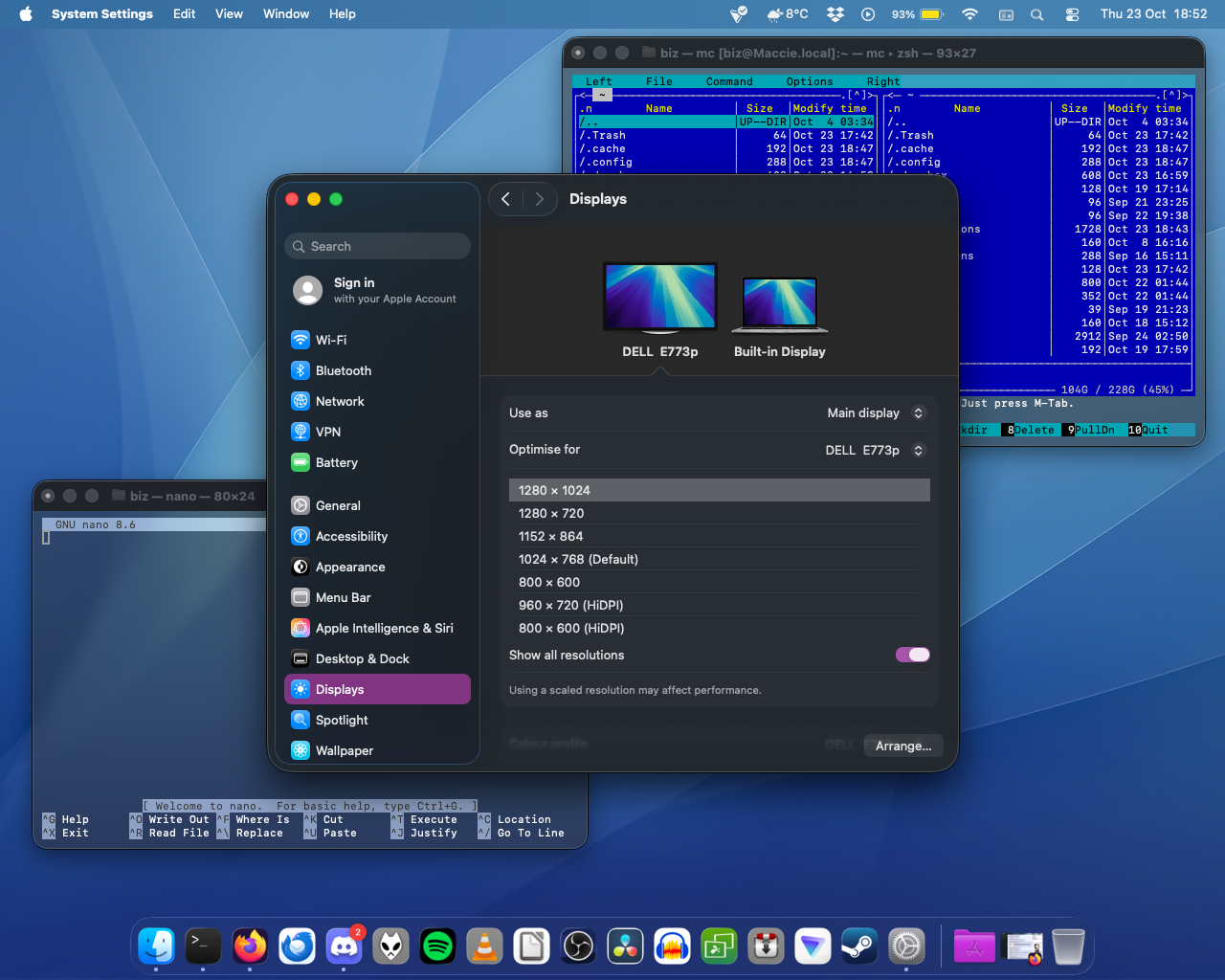Click the Arrange... button
Image resolution: width=1225 pixels, height=980 pixels.
(x=902, y=746)
